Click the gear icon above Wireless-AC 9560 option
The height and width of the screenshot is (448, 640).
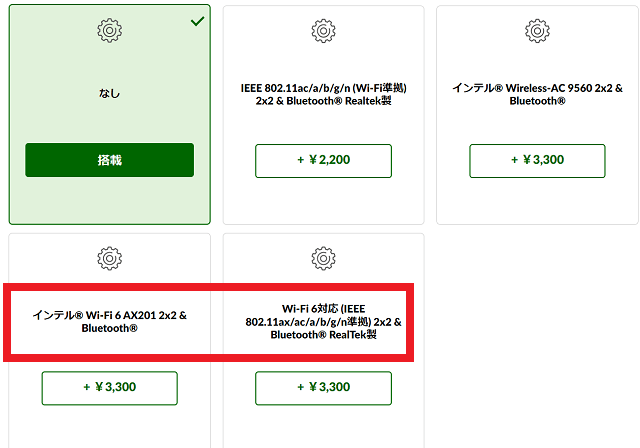click(x=537, y=31)
